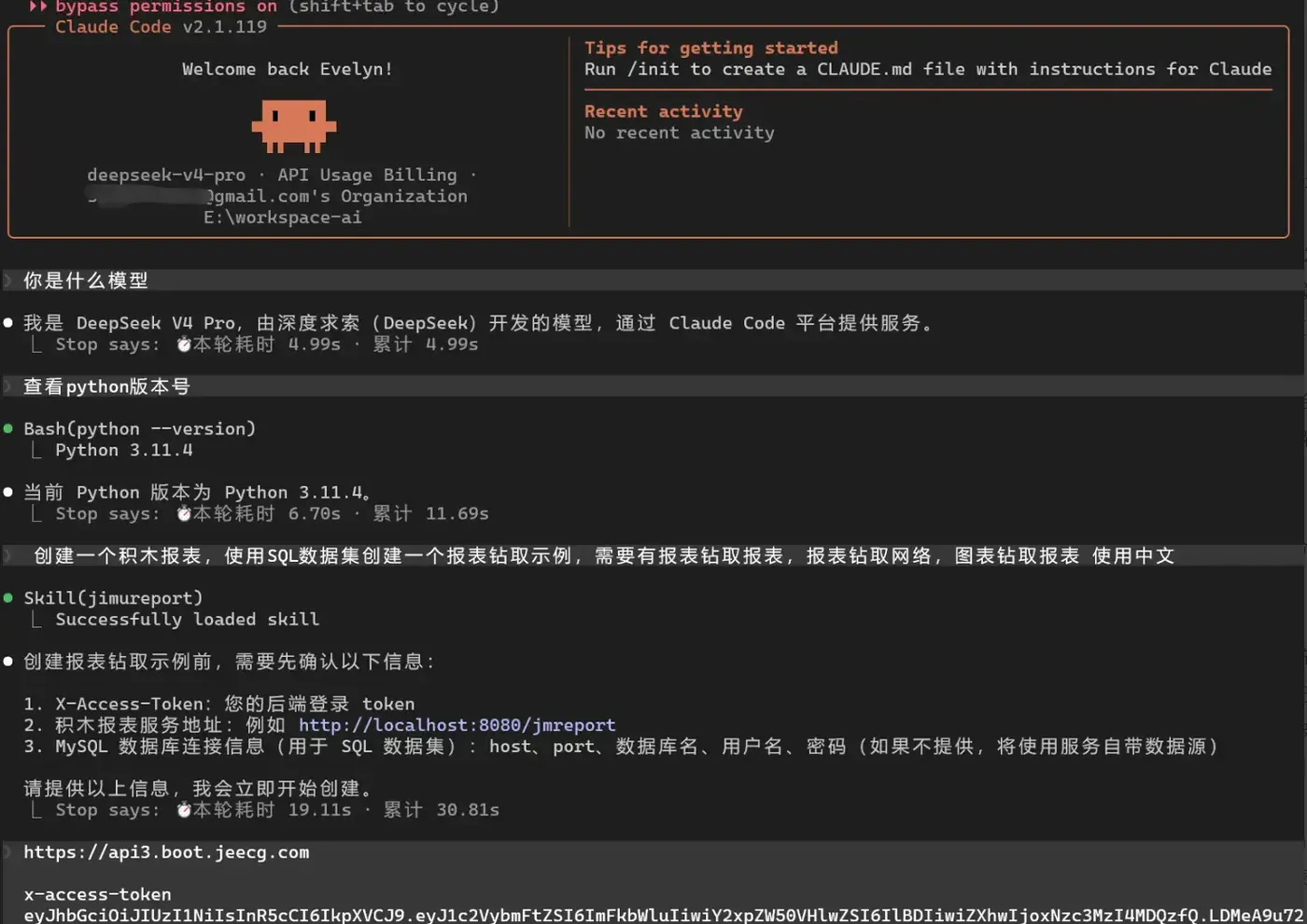Click the green bullet beside Bash(python --version)

(8, 428)
